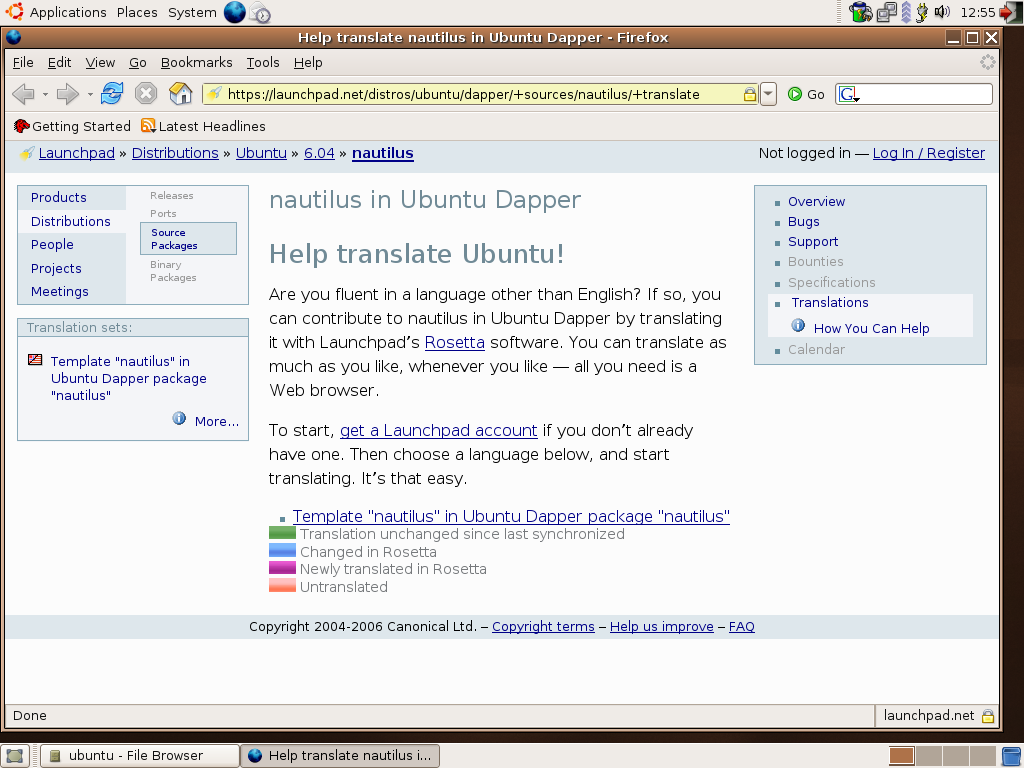Click the green unchanged translation swatch
1024x768 pixels.
pyautogui.click(x=282, y=534)
